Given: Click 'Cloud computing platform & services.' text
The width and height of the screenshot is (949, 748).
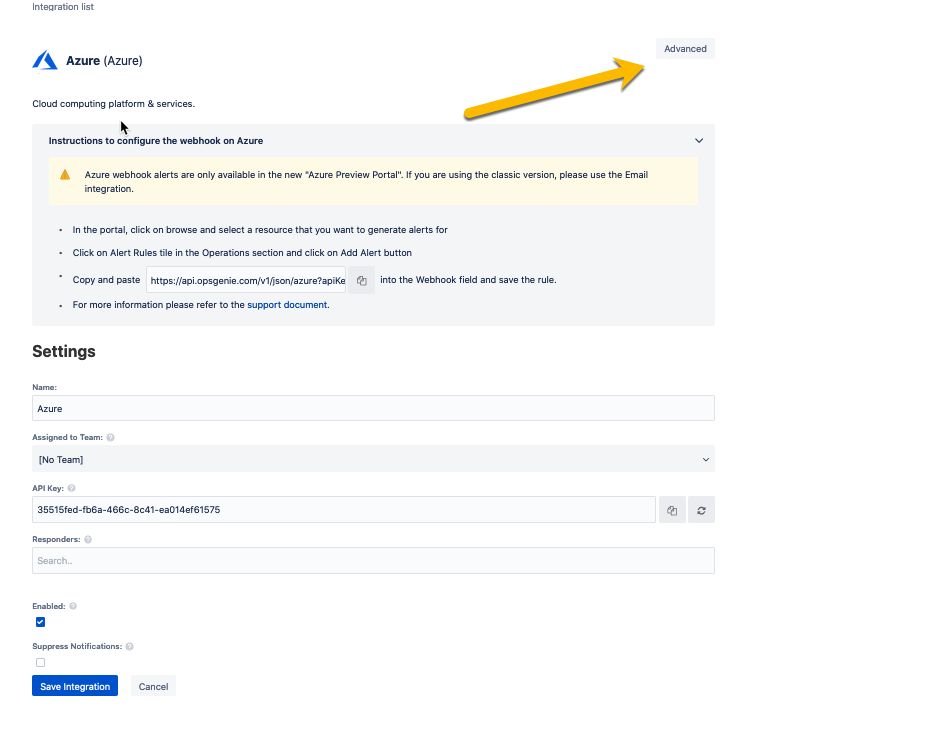Looking at the screenshot, I should pos(113,104).
